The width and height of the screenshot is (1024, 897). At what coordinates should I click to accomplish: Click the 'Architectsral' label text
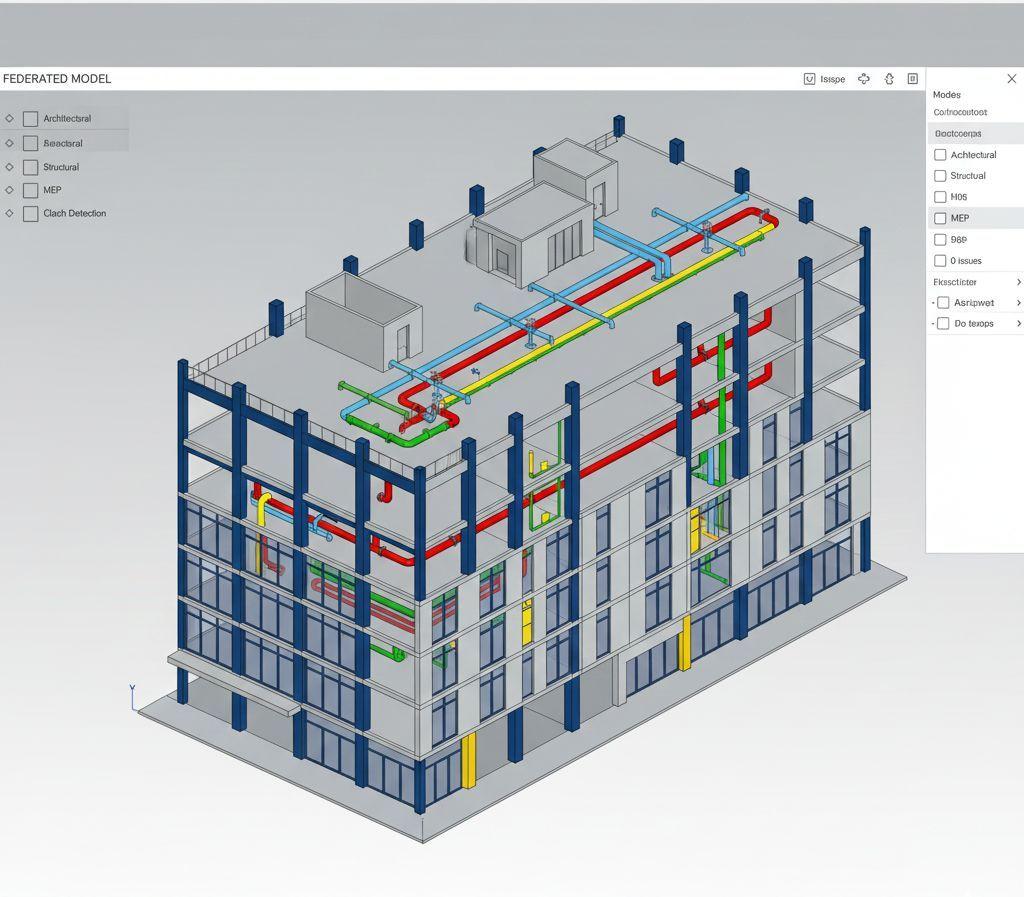coord(67,119)
